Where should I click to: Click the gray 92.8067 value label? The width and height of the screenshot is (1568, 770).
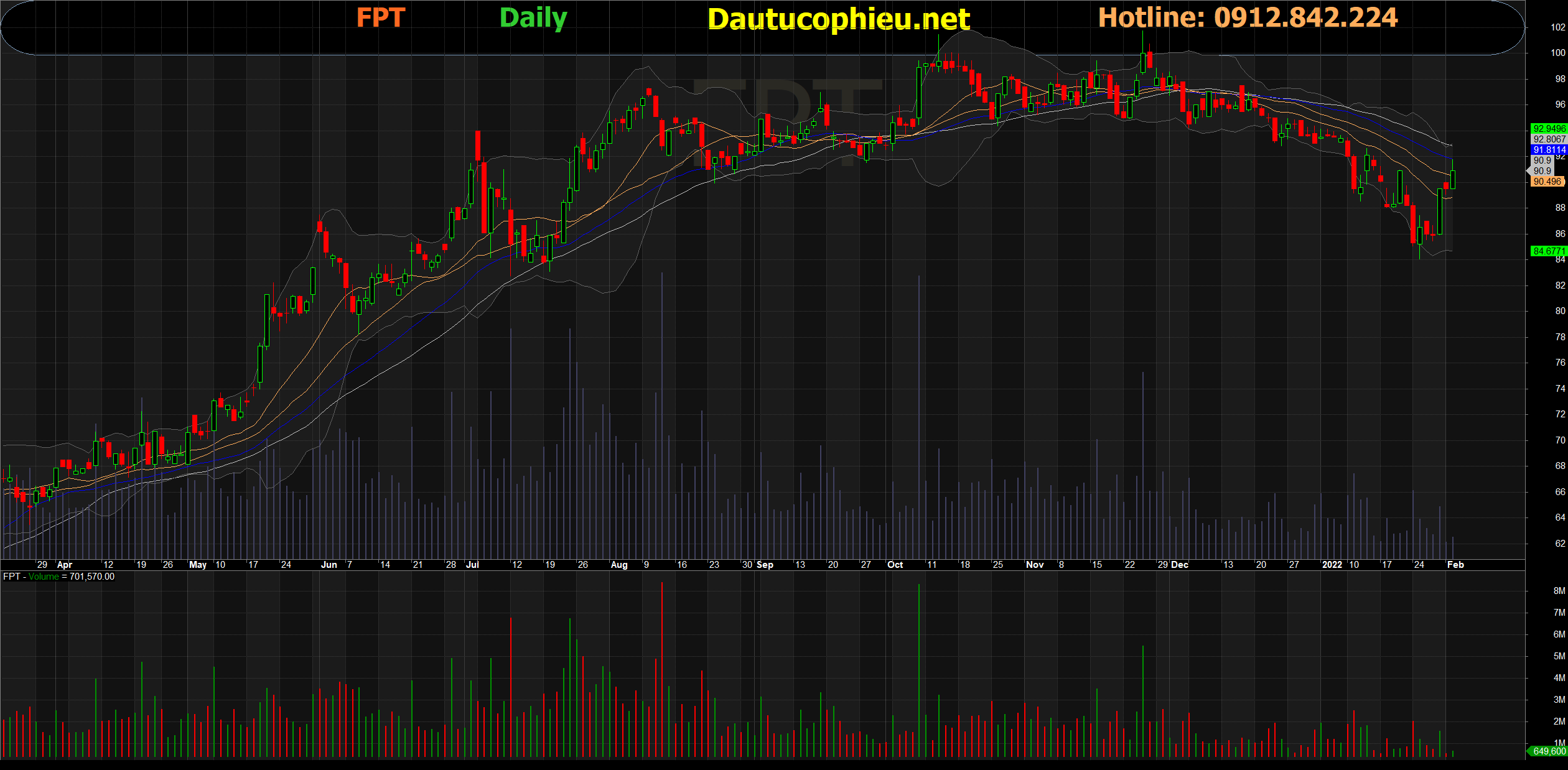point(1549,139)
